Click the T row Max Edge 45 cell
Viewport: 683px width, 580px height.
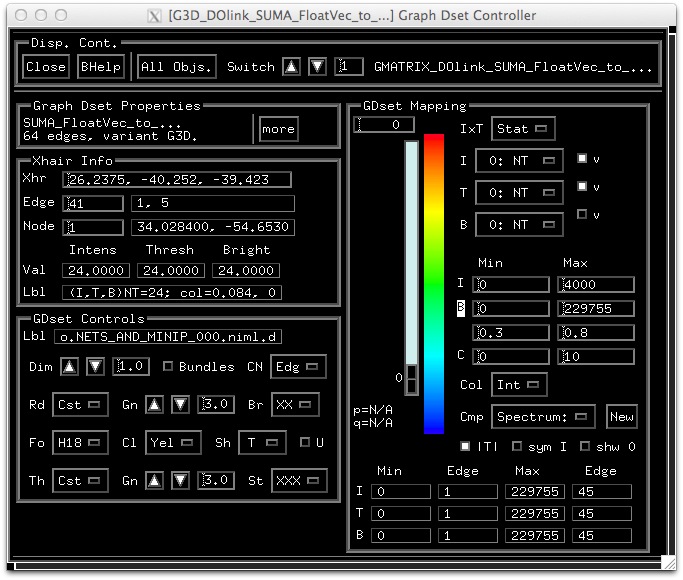pos(602,513)
